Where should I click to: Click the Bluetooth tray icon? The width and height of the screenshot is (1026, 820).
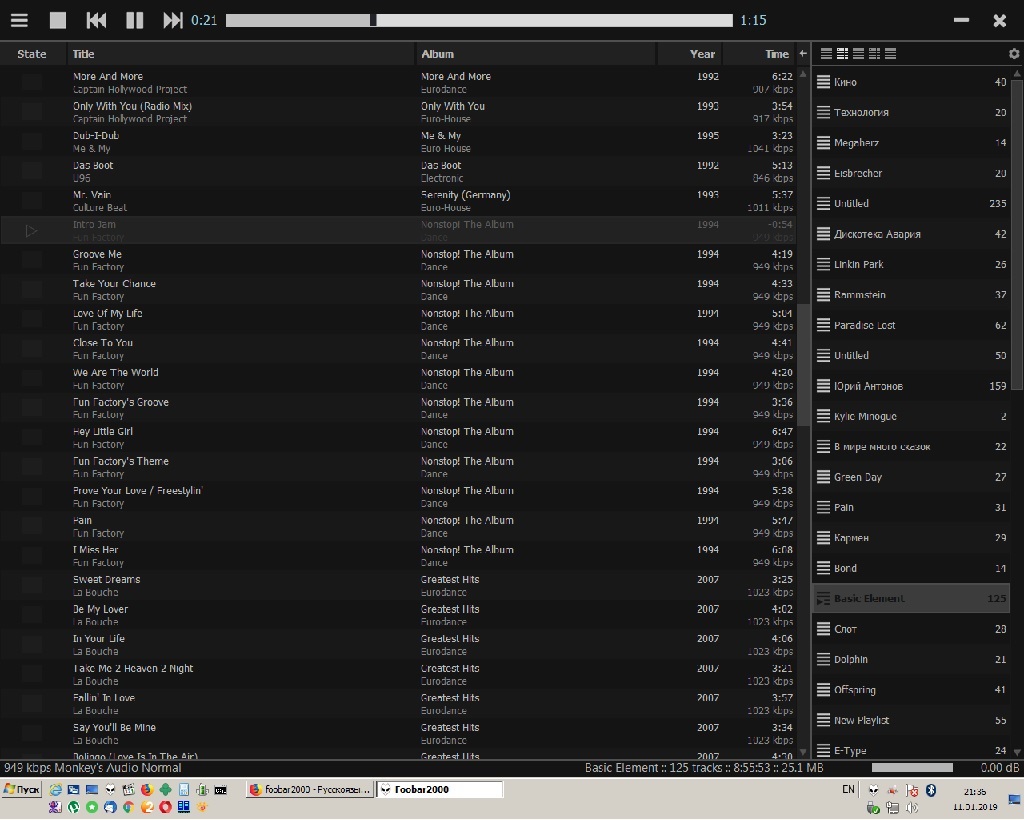click(x=930, y=790)
